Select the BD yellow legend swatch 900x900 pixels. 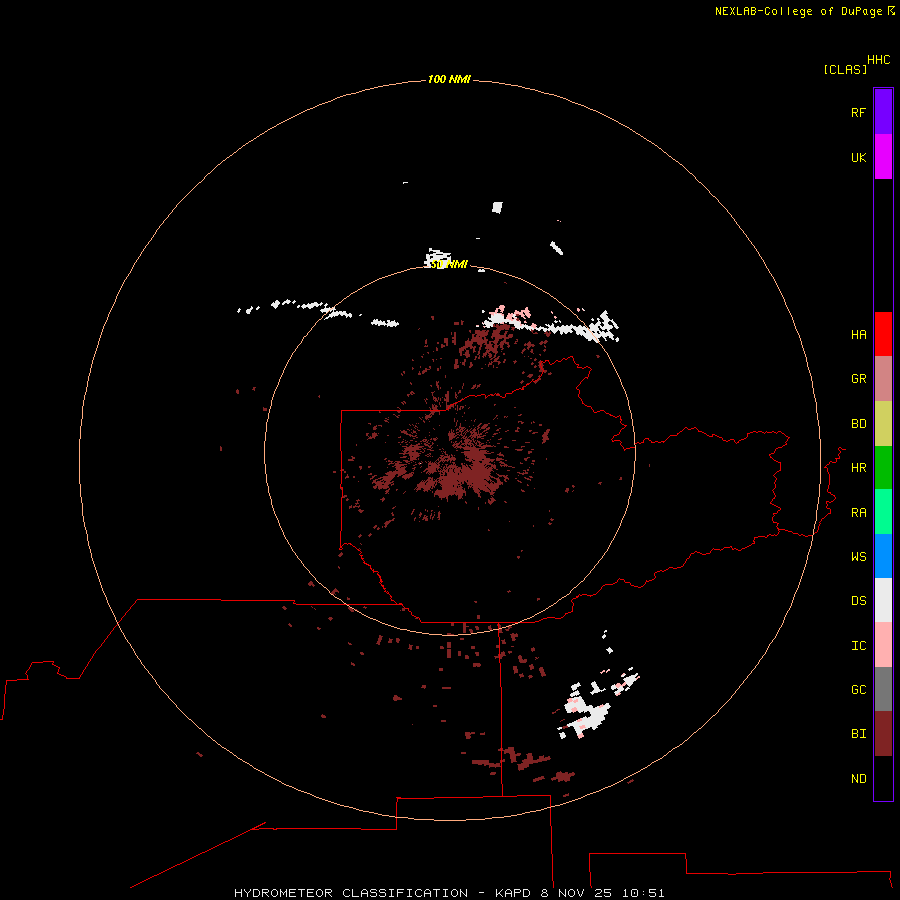(883, 424)
